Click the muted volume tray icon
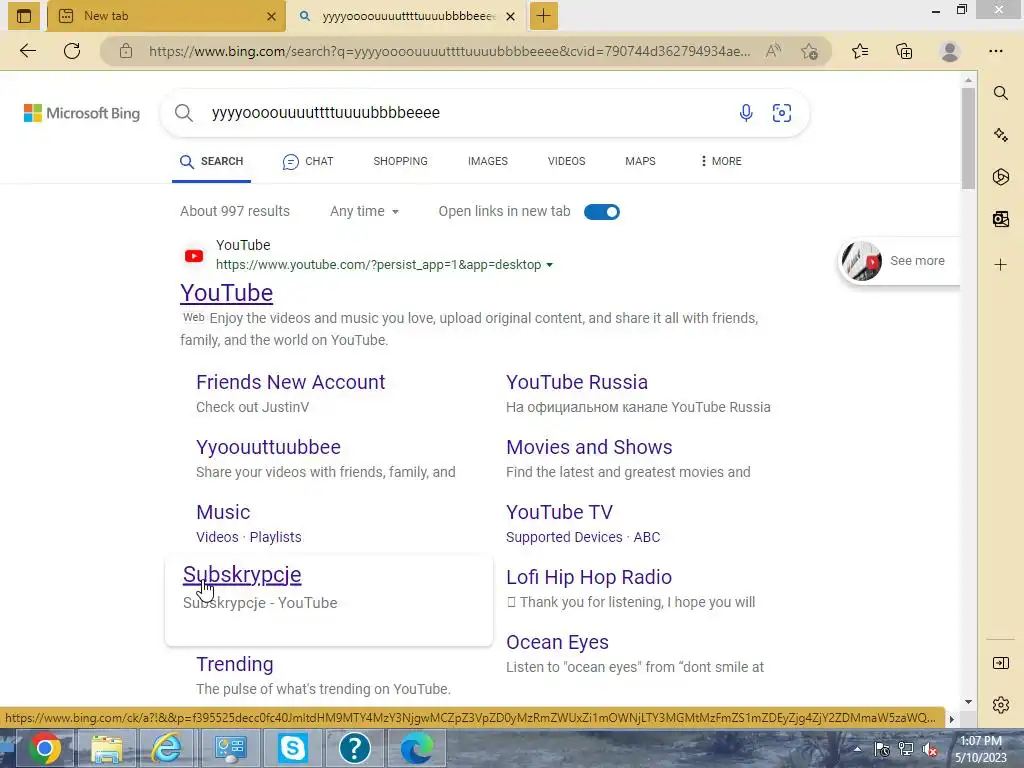Image resolution: width=1024 pixels, height=768 pixels. coord(930,750)
